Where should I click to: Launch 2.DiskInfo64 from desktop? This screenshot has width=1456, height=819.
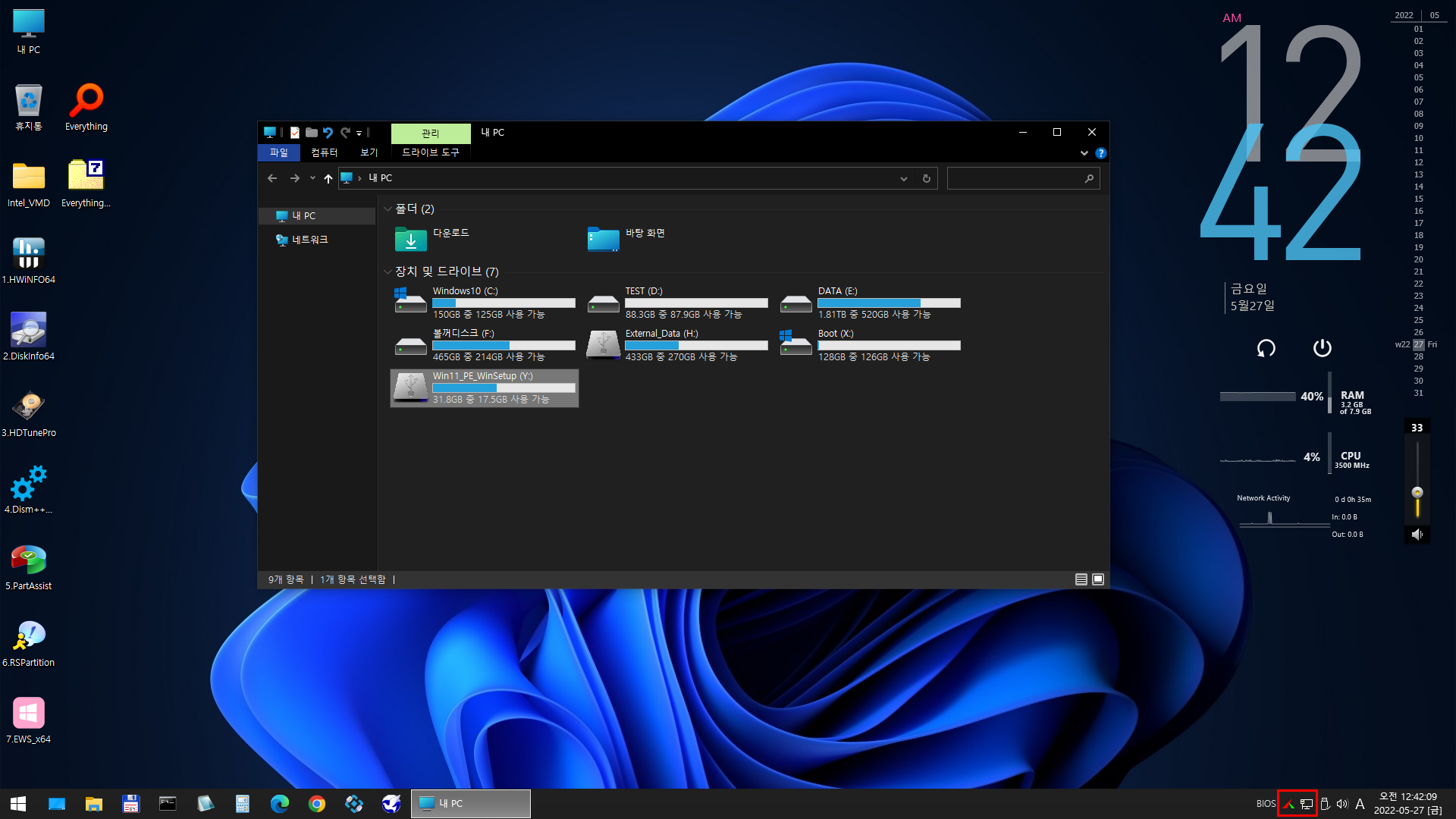point(29,337)
